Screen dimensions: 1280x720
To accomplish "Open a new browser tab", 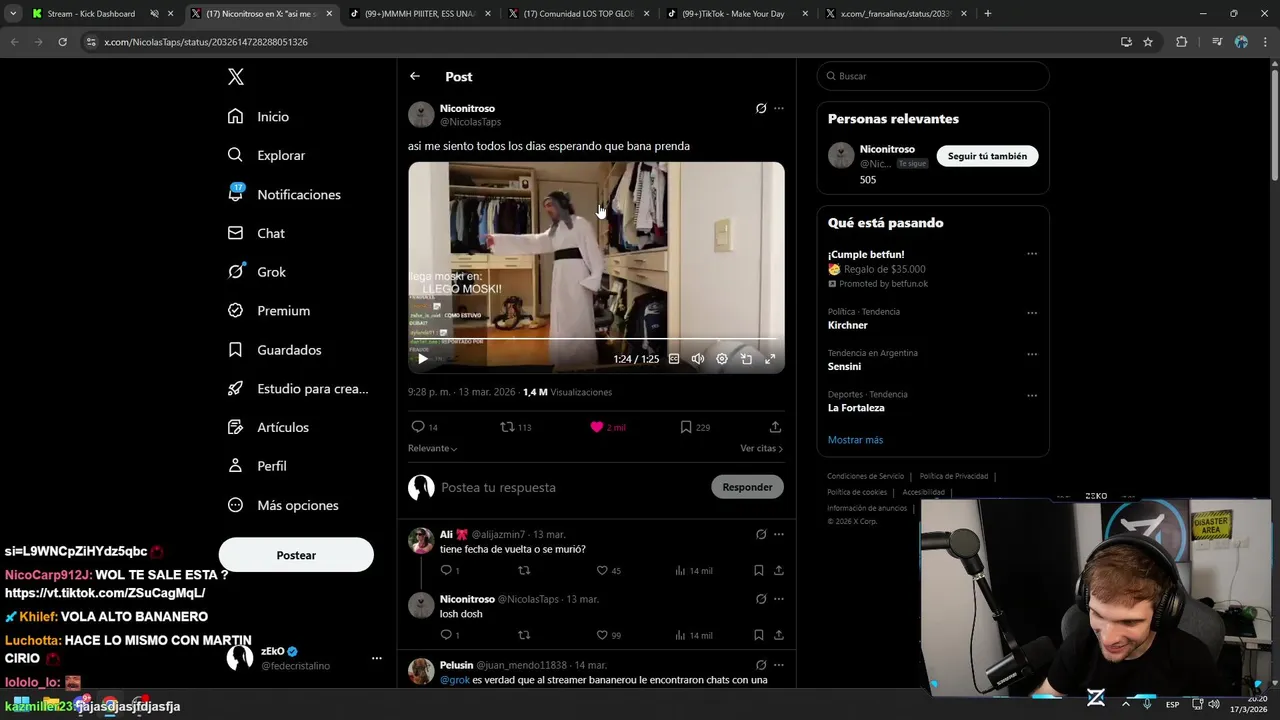I will [x=988, y=14].
